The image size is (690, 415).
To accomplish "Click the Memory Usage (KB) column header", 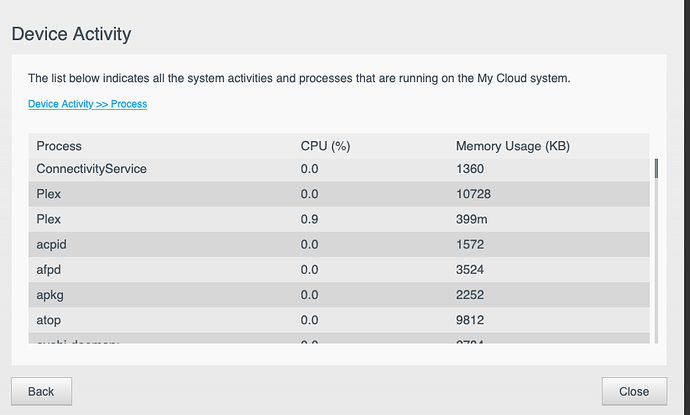I will 512,146.
